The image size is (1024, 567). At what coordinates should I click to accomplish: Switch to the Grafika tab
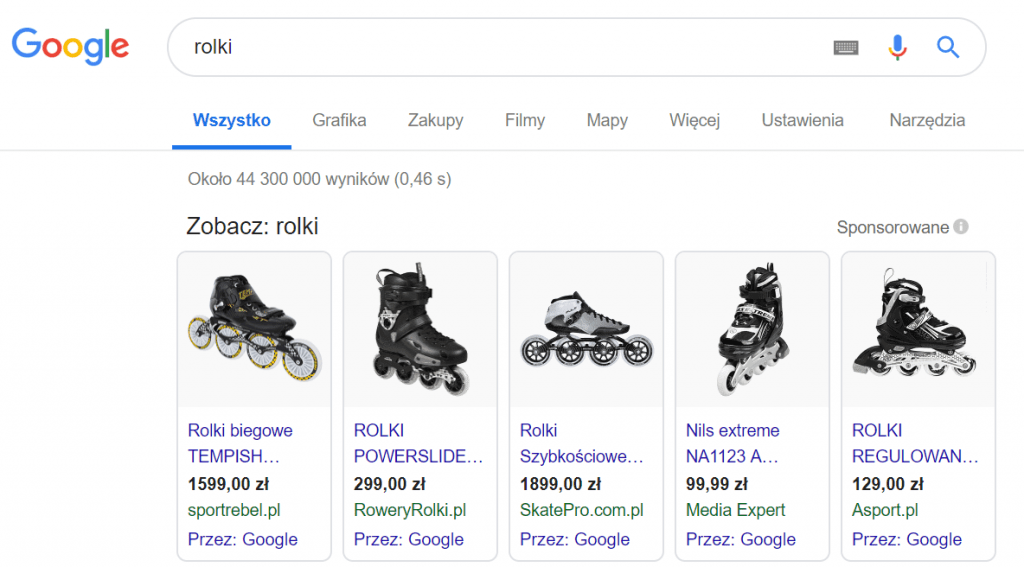(339, 120)
